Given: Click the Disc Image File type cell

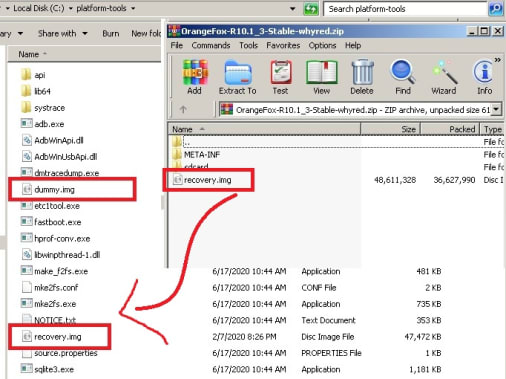Looking at the screenshot, I should tap(327, 337).
